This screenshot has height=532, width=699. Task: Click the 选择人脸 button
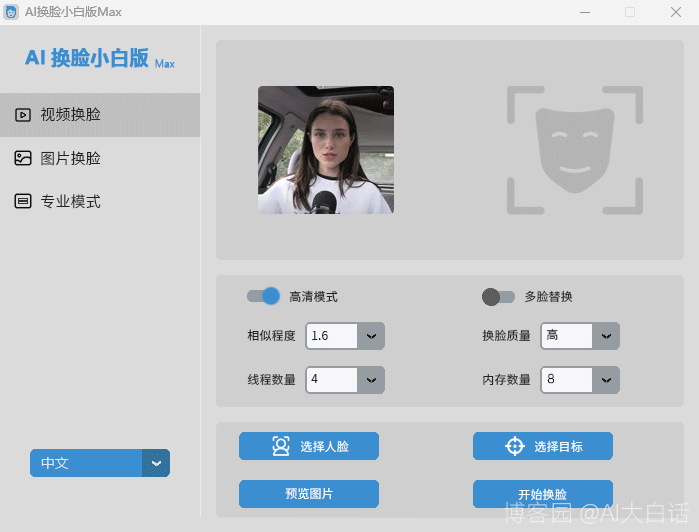pos(309,446)
